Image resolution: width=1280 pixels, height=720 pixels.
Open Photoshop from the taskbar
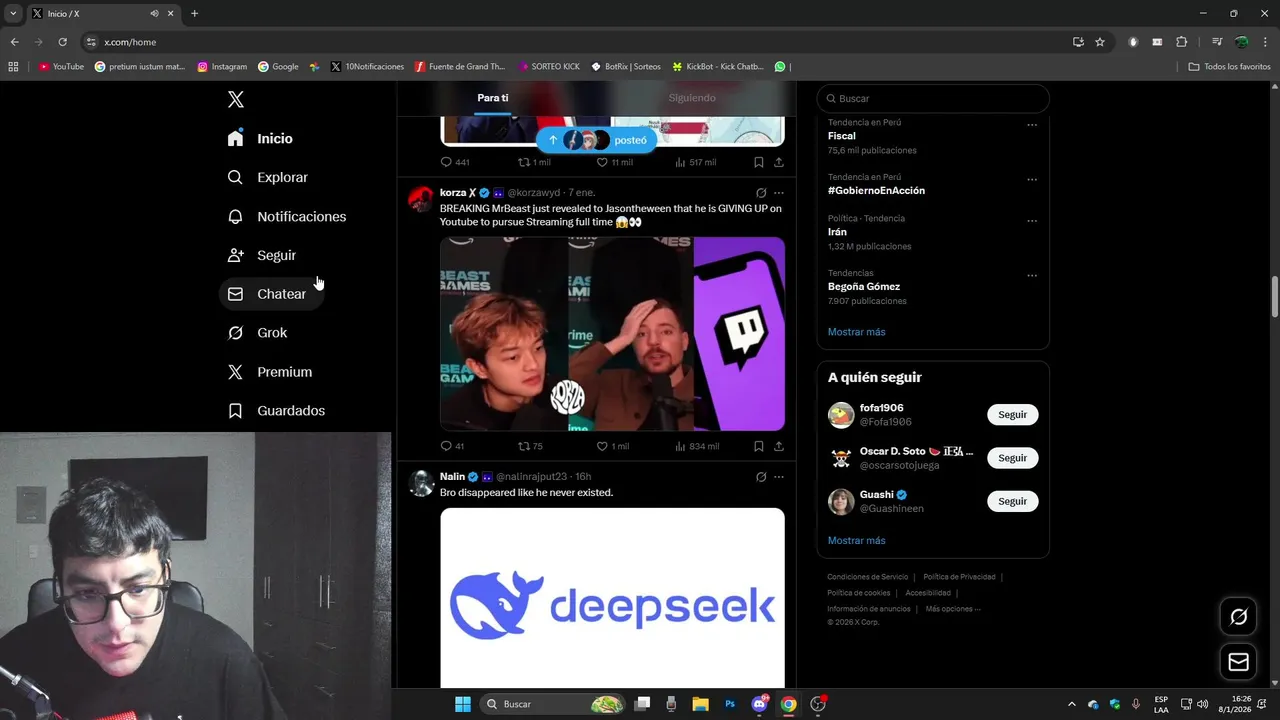731,704
